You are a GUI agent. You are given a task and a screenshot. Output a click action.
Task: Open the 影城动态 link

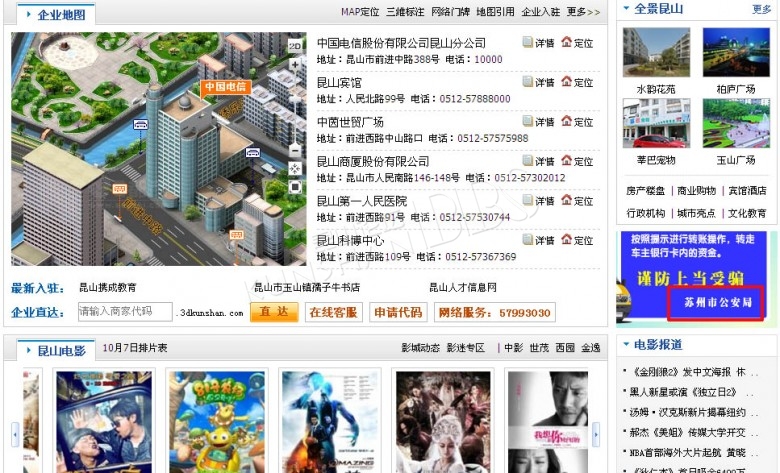point(420,348)
